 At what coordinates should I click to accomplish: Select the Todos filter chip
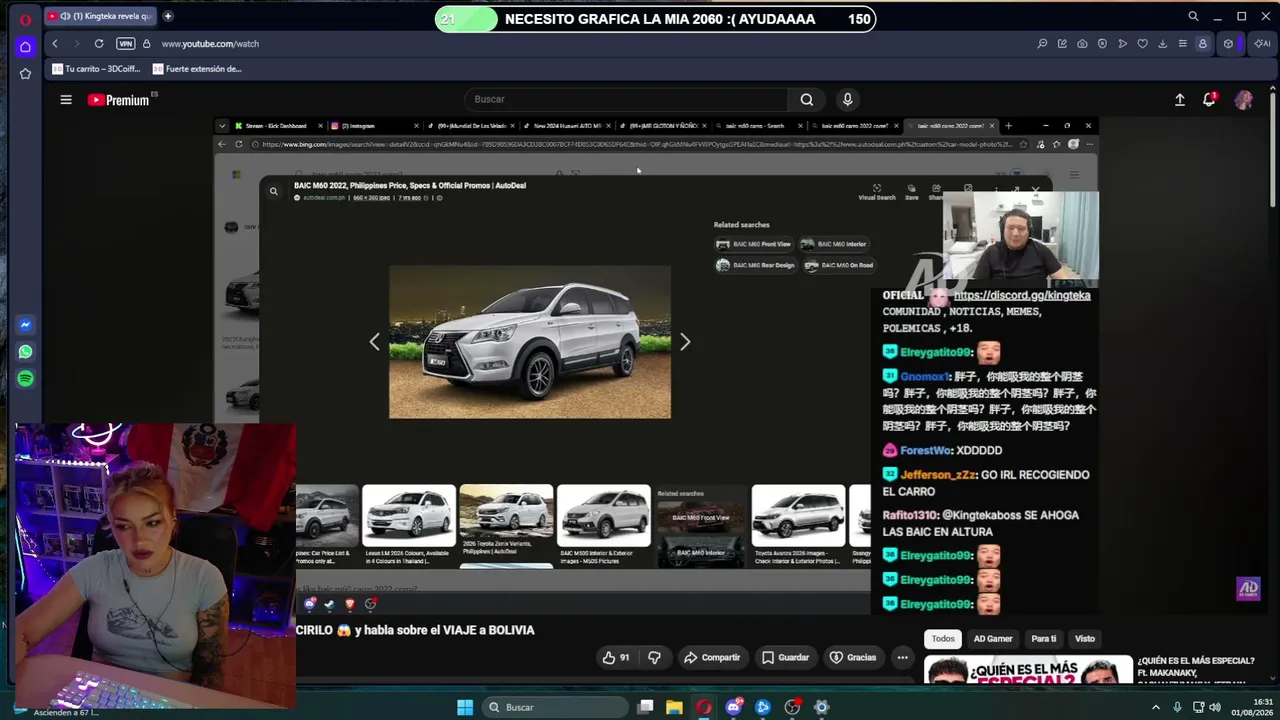point(943,638)
